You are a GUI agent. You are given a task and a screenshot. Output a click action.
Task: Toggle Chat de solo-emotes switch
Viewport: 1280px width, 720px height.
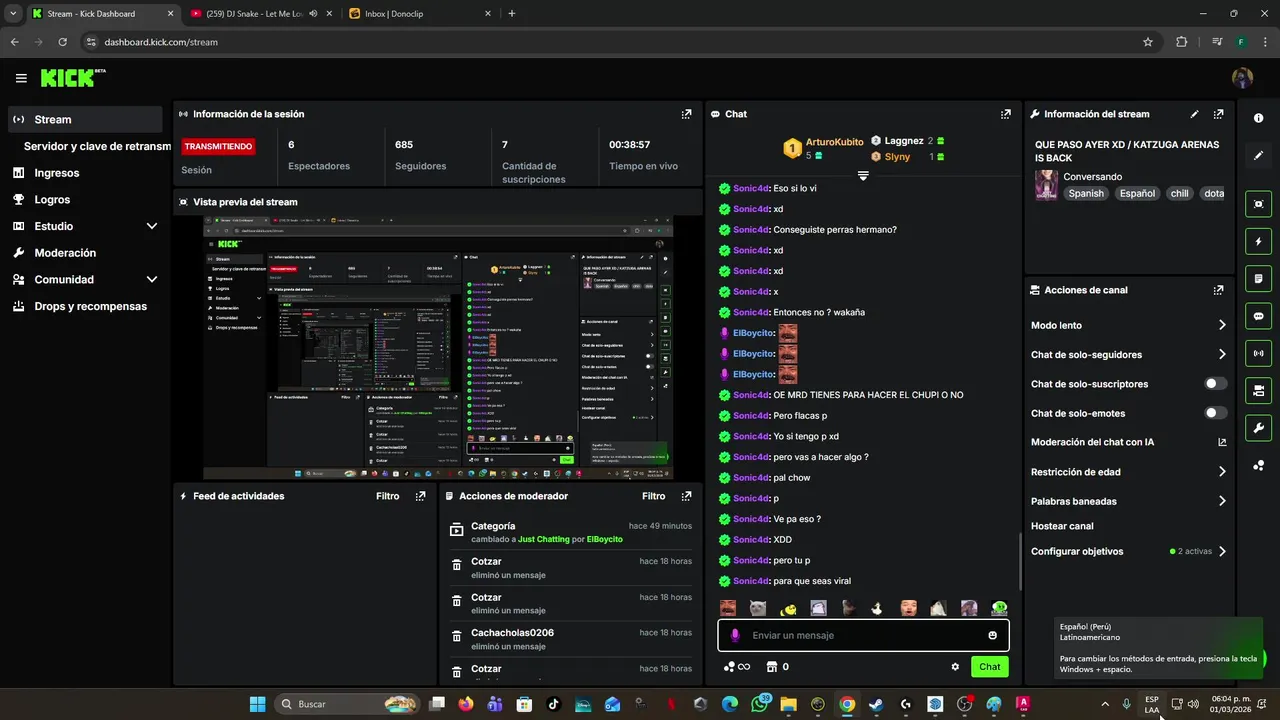pyautogui.click(x=1215, y=413)
